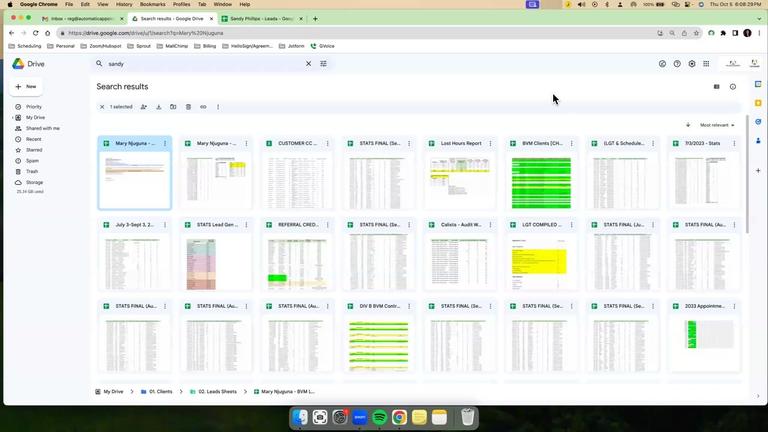Screen dimensions: 768x432
Task: Select the LGT COMPILED yellow thumbnail
Action: [541, 262]
